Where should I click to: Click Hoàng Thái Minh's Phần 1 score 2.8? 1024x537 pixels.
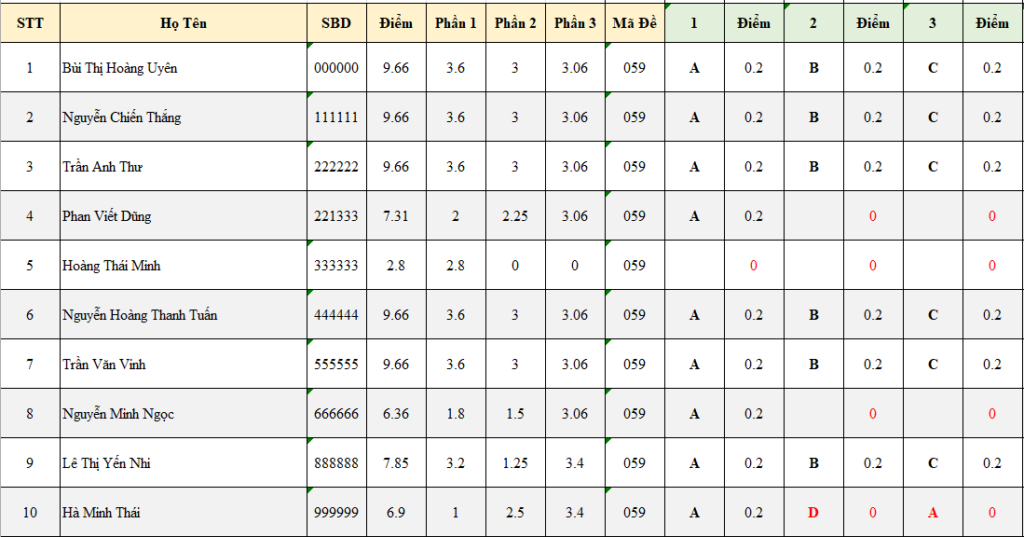point(456,266)
